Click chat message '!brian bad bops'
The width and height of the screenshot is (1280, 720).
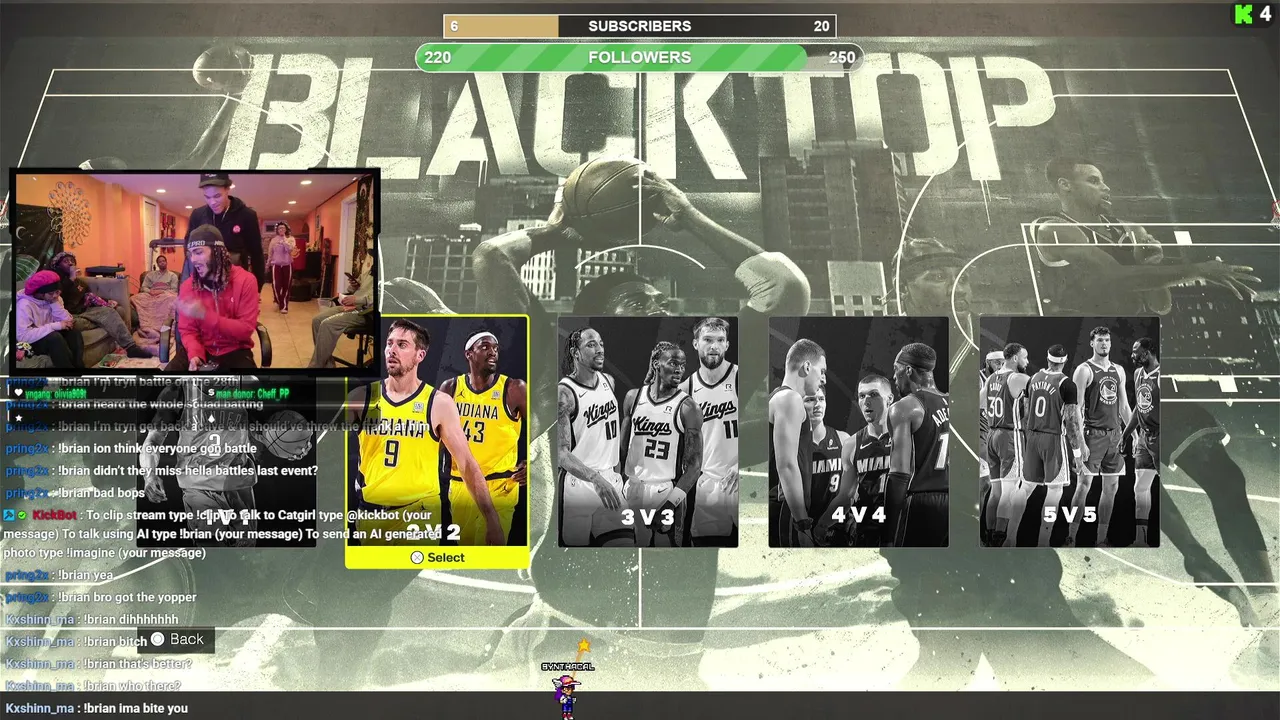101,493
